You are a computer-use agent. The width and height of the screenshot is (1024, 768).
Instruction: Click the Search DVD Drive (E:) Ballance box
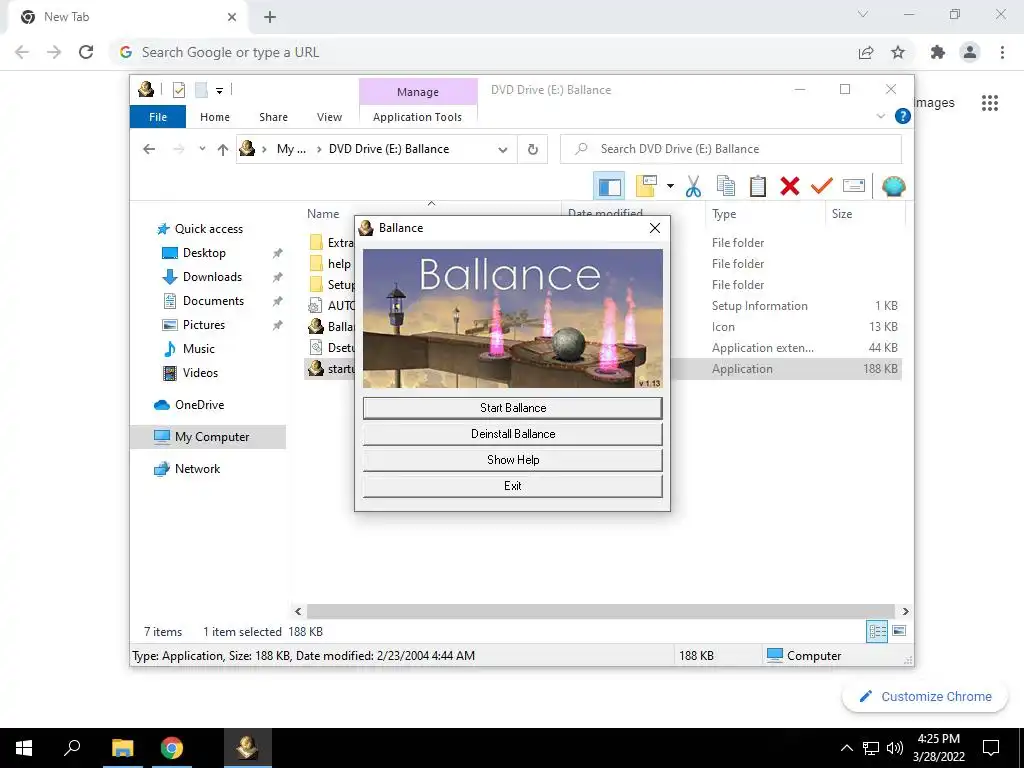click(731, 149)
